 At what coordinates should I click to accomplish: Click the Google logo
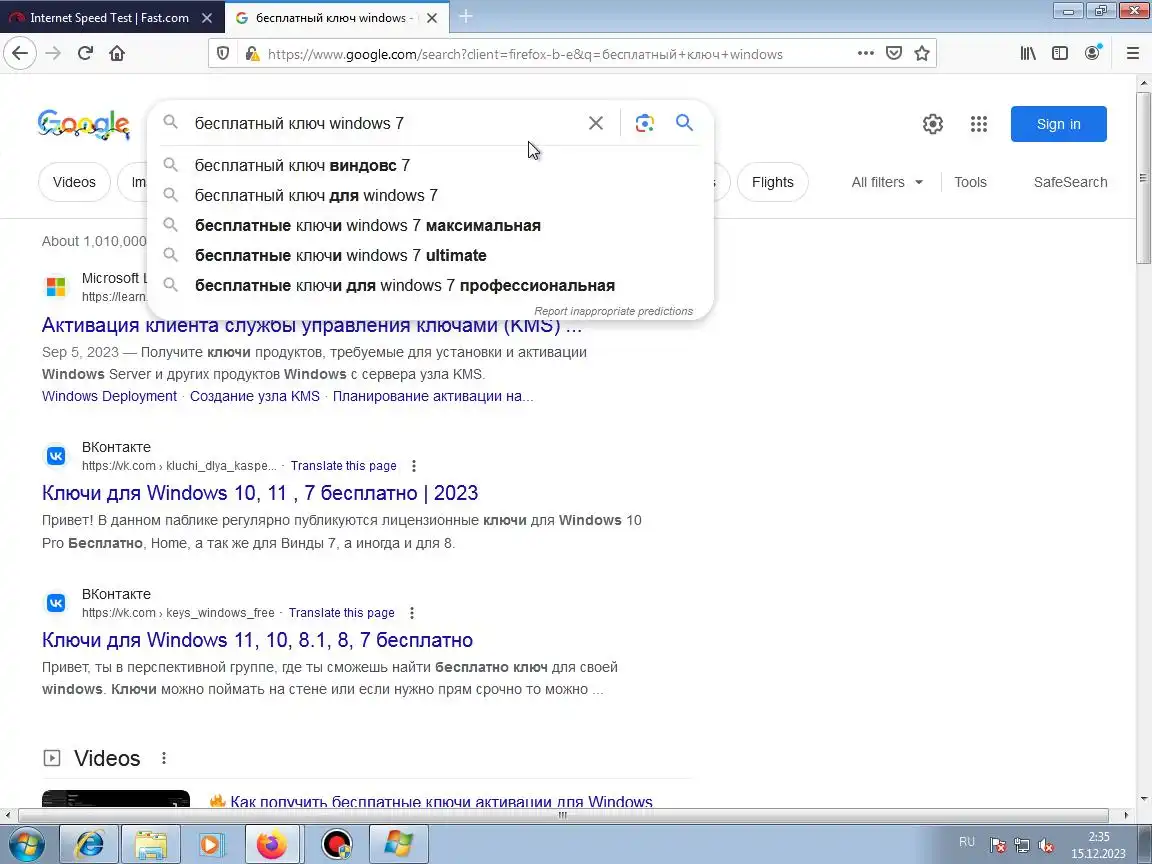click(84, 124)
